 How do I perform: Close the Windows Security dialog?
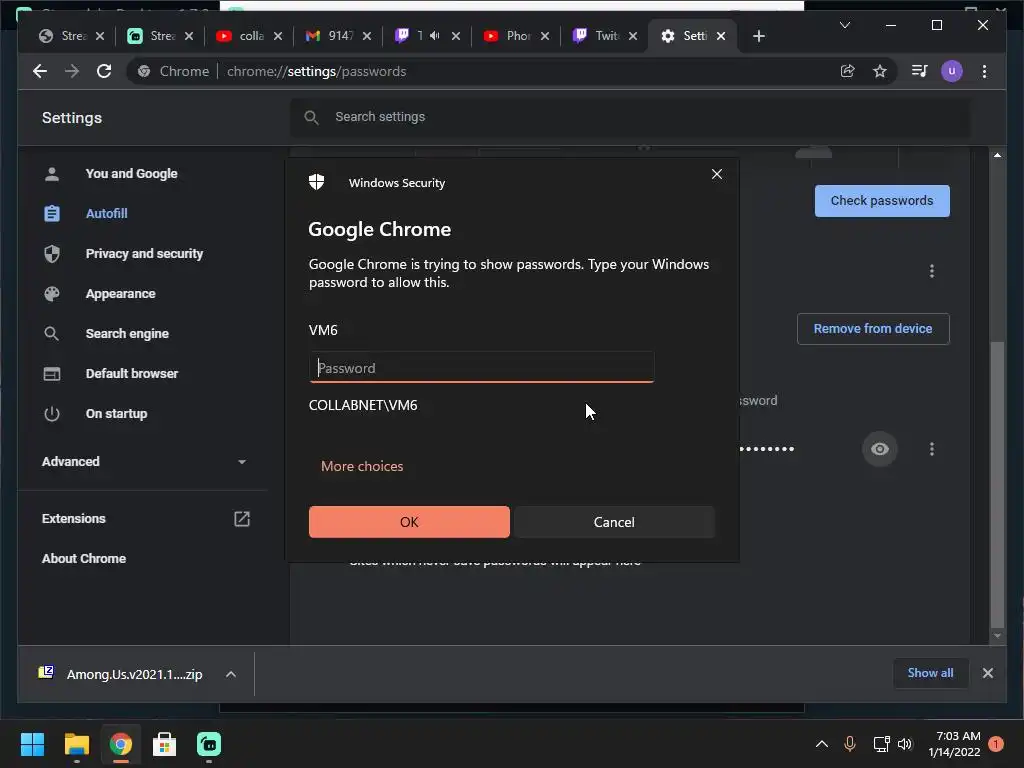[716, 174]
